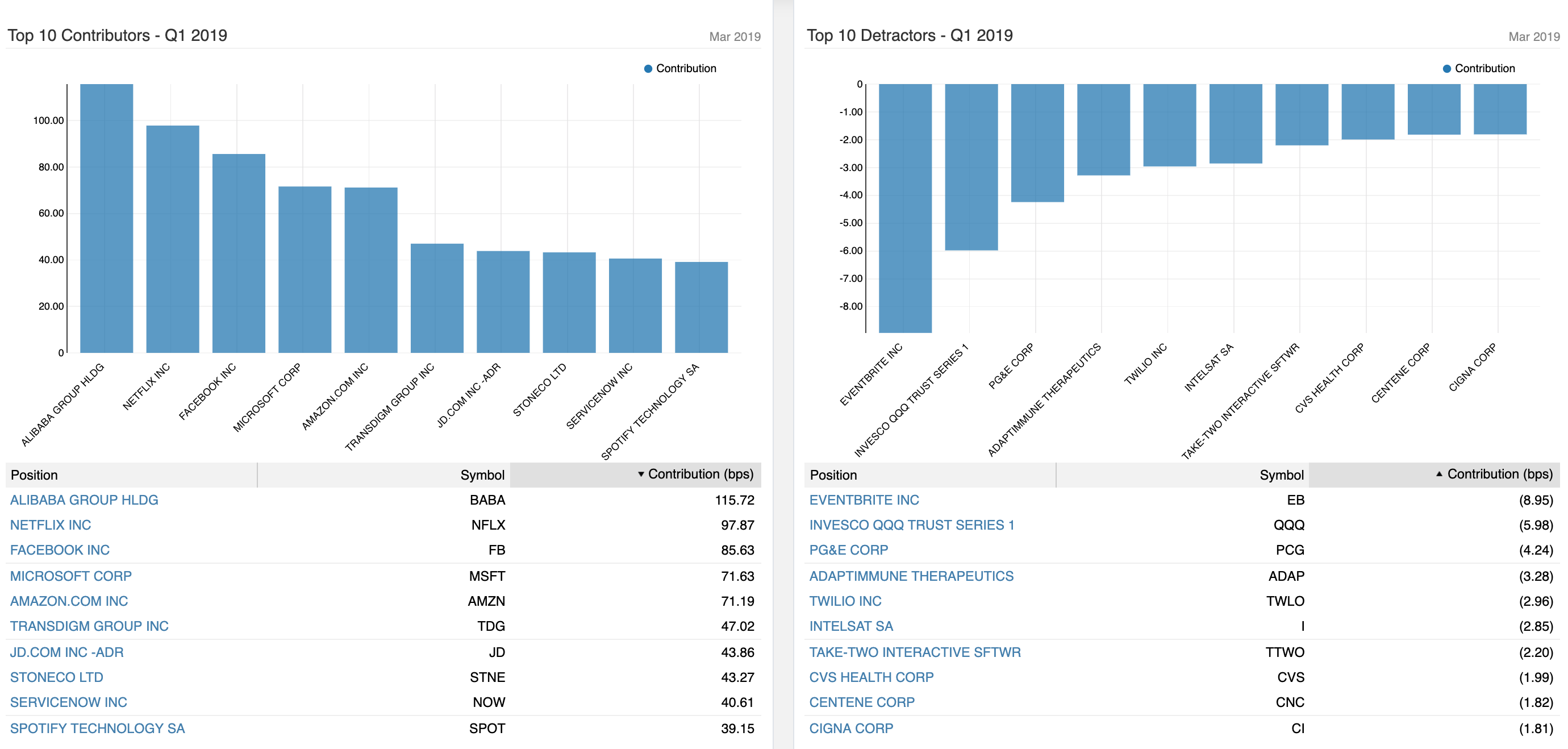Select the (8.95) contribution value

(1536, 500)
